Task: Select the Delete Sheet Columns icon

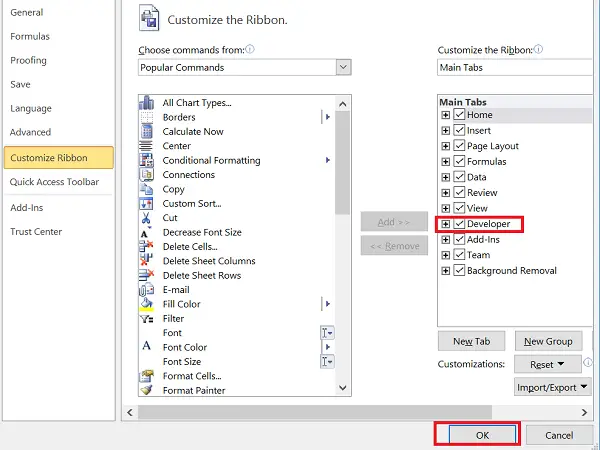Action: click(146, 261)
